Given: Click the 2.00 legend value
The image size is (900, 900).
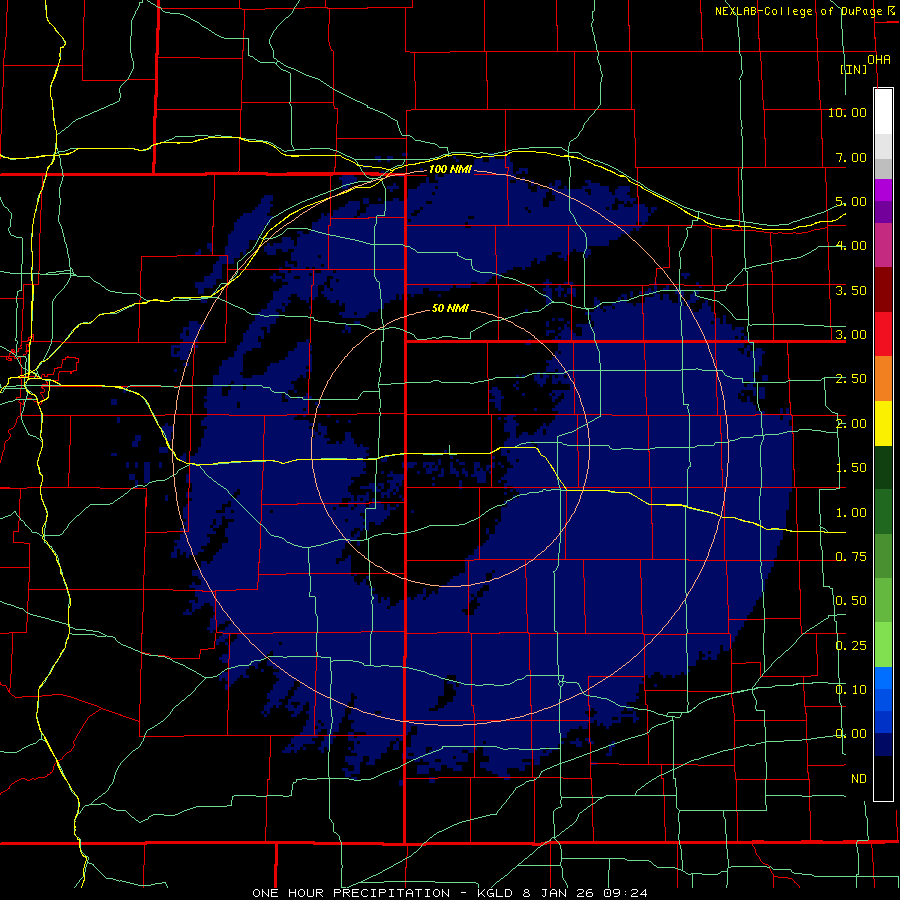Looking at the screenshot, I should tap(851, 424).
